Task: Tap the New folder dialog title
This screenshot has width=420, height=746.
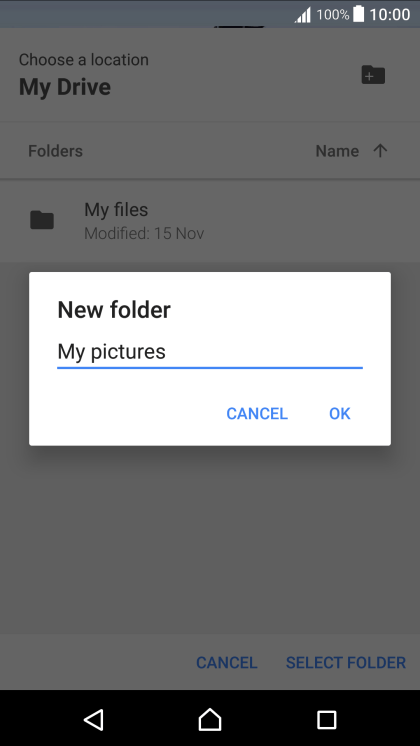Action: click(x=114, y=310)
